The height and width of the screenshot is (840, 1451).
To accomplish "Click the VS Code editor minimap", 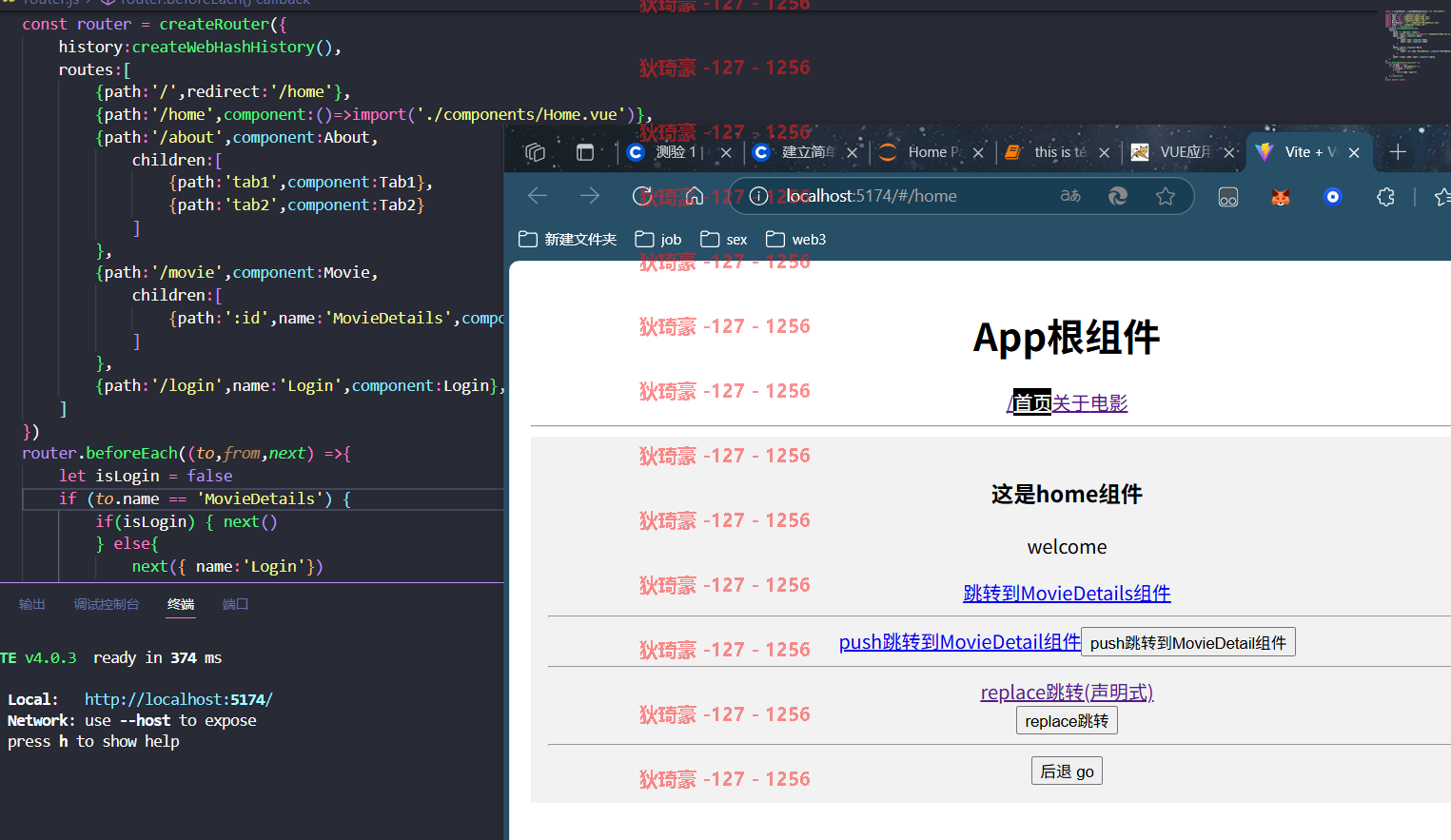I will 1415,46.
